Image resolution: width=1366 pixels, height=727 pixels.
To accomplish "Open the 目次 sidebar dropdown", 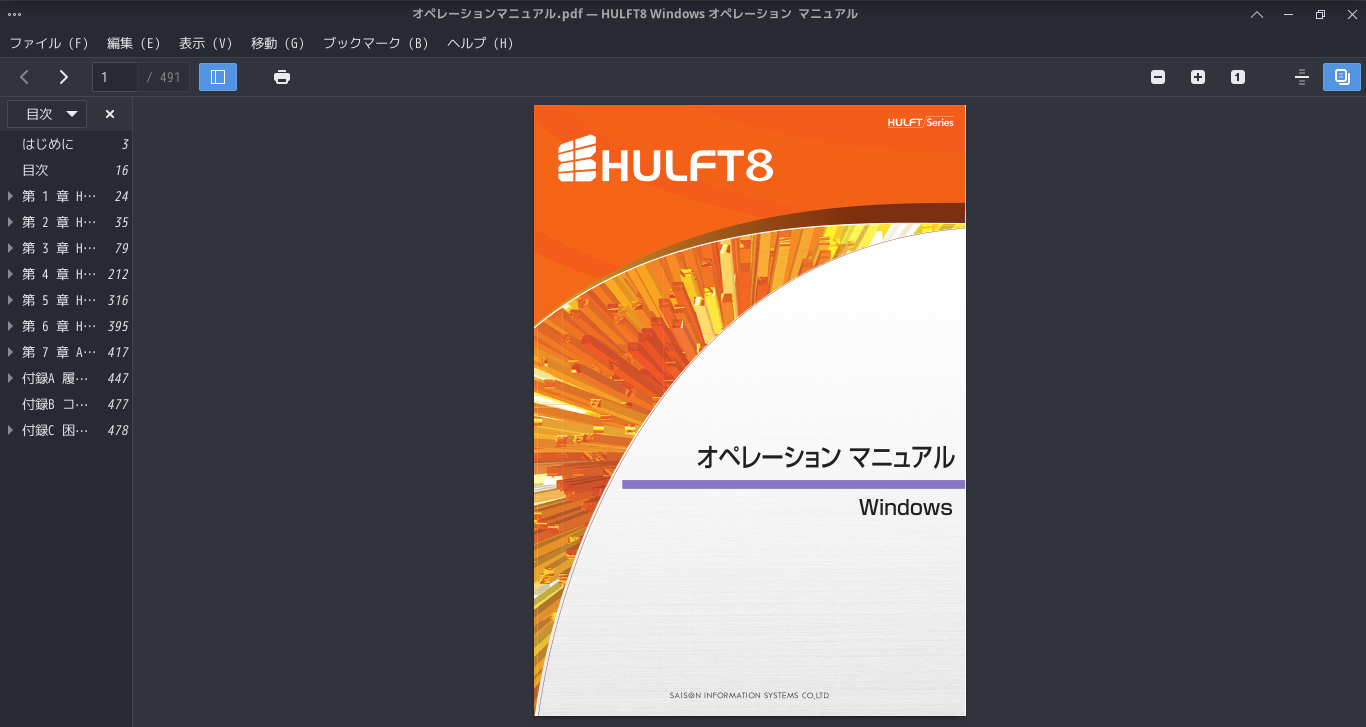I will [x=47, y=114].
